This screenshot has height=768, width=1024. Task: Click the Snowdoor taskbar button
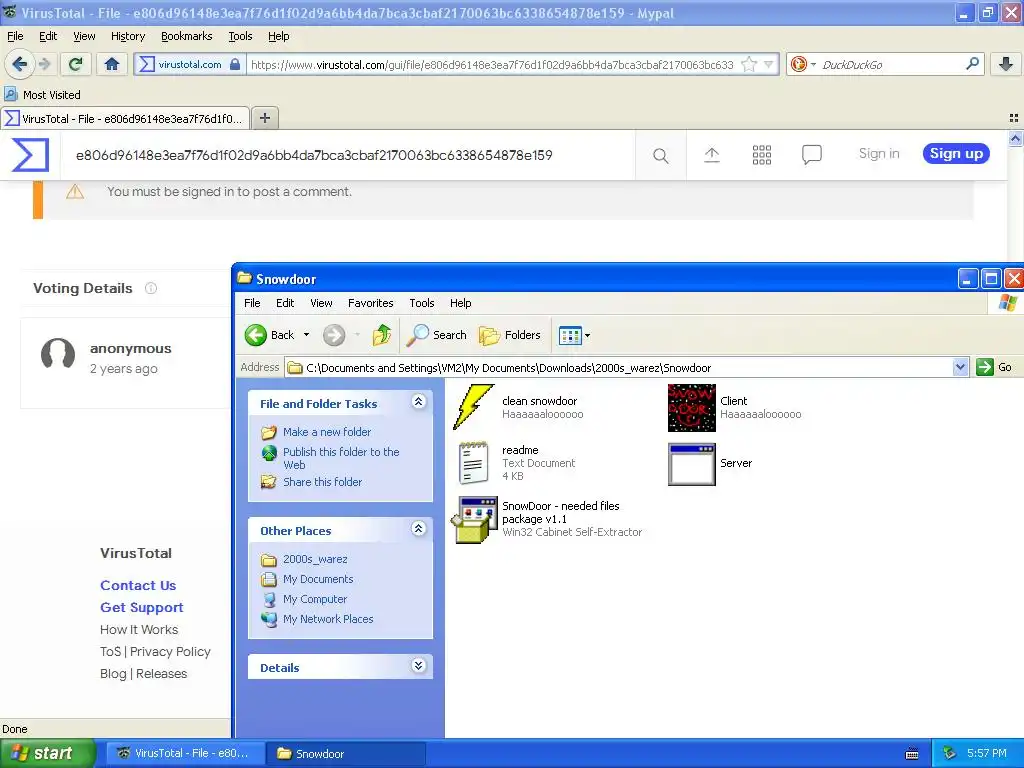pyautogui.click(x=346, y=754)
